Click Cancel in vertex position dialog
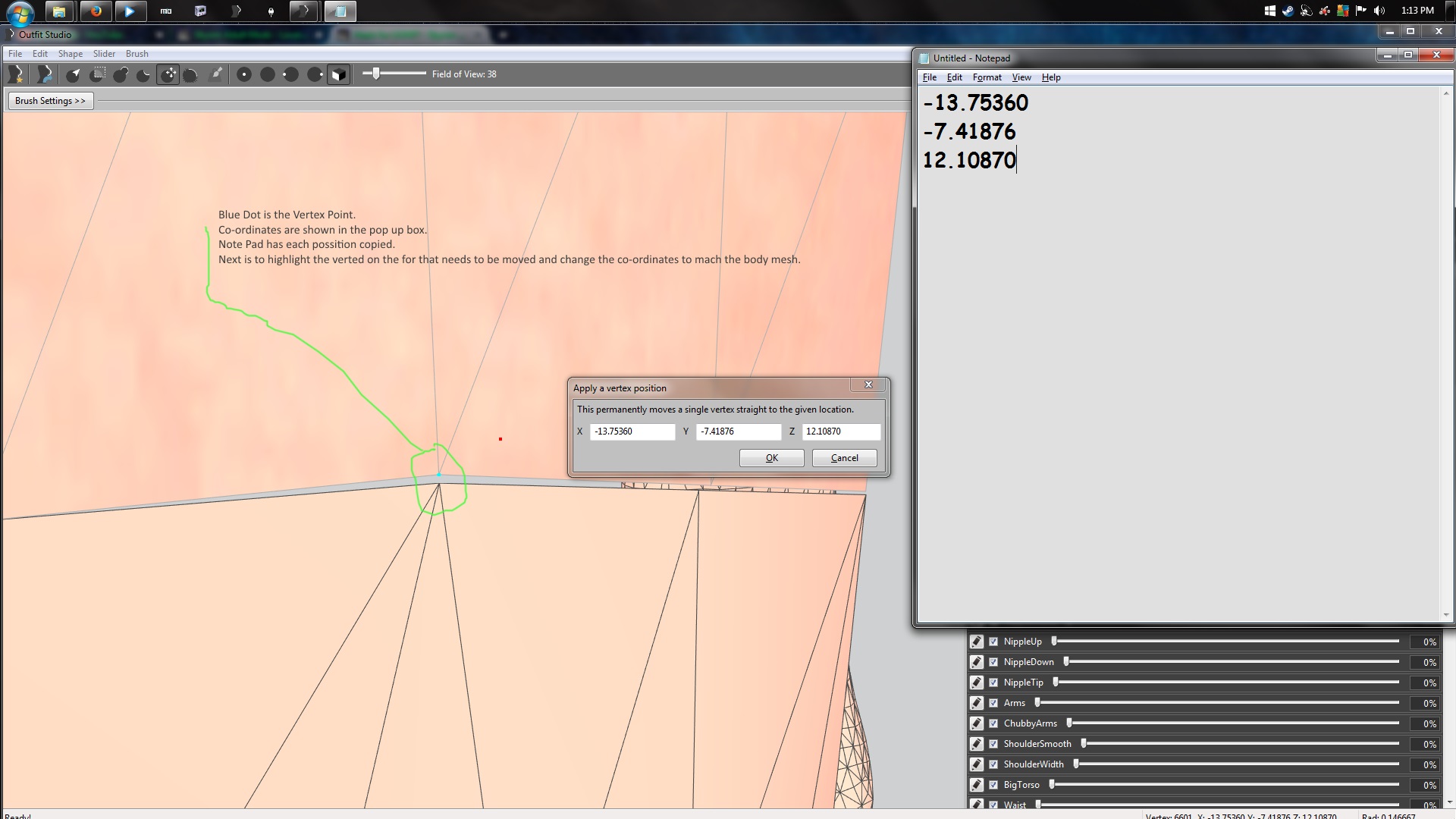 coord(844,458)
